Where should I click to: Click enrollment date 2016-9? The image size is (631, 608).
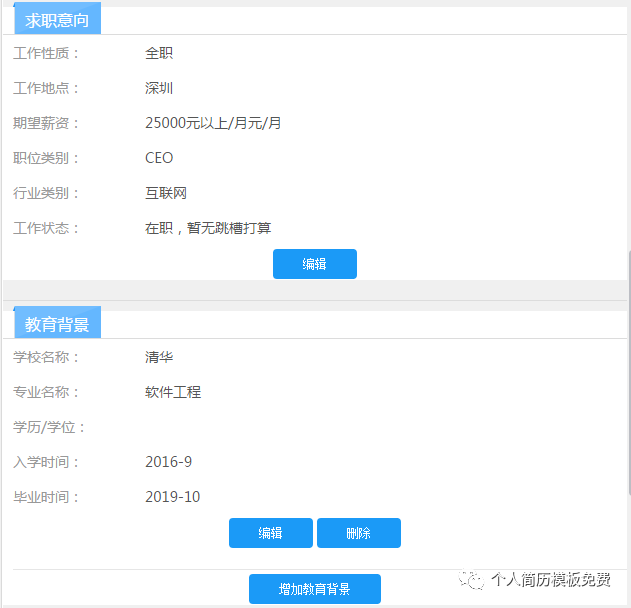coord(168,462)
